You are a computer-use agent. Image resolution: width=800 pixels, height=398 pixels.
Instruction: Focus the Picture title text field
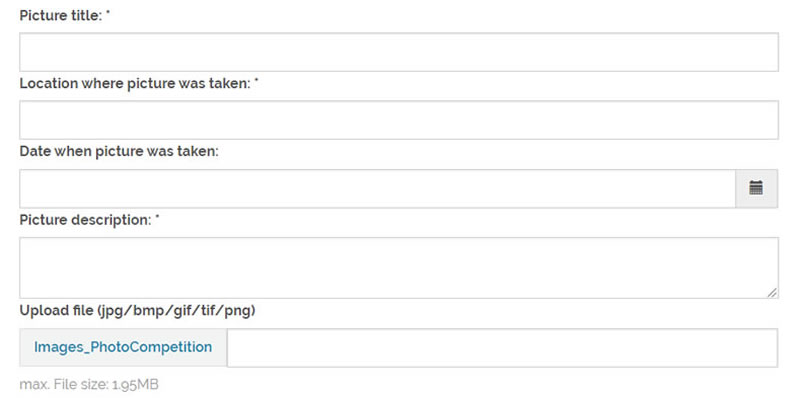399,52
